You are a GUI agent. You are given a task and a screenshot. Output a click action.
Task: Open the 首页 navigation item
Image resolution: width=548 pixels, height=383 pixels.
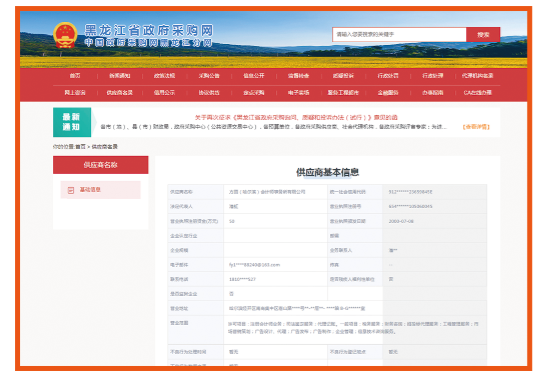75,75
